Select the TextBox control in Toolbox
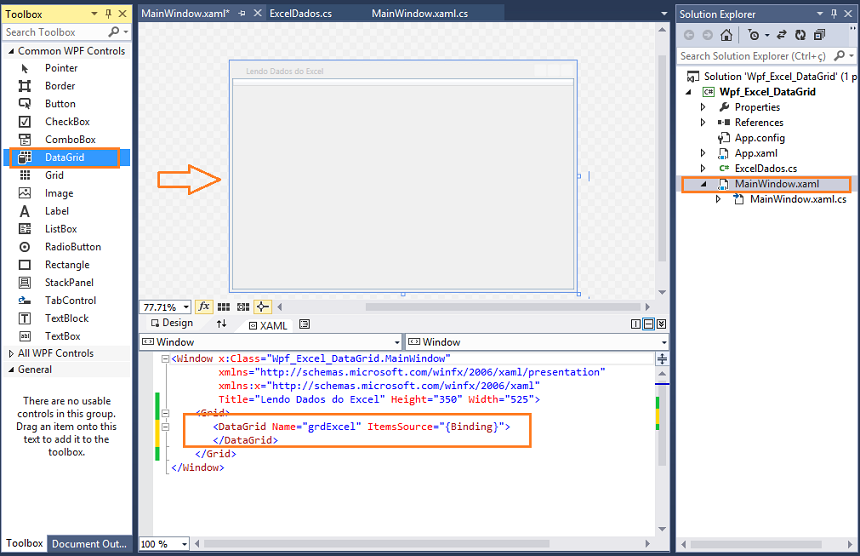 pyautogui.click(x=67, y=336)
